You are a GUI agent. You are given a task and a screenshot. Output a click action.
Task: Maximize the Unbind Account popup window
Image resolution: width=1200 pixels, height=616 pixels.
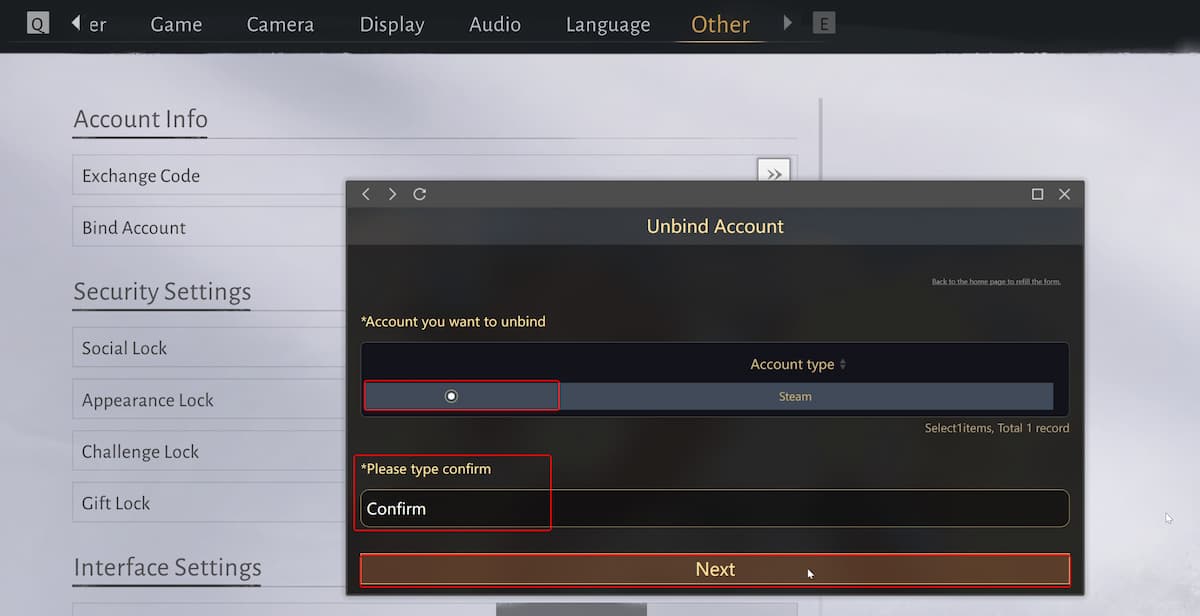click(x=1037, y=194)
